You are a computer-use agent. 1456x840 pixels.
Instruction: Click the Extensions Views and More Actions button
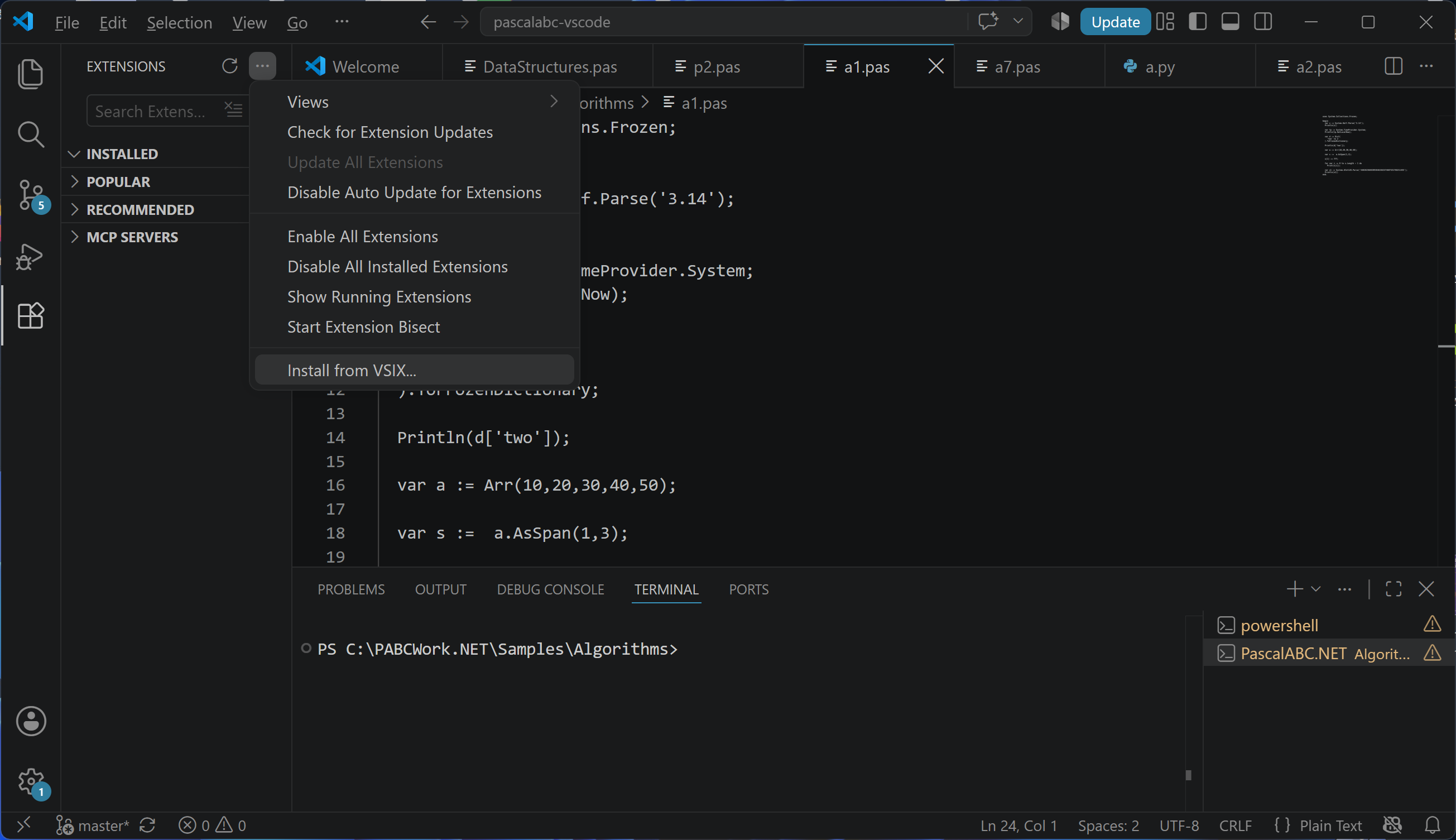pos(262,66)
